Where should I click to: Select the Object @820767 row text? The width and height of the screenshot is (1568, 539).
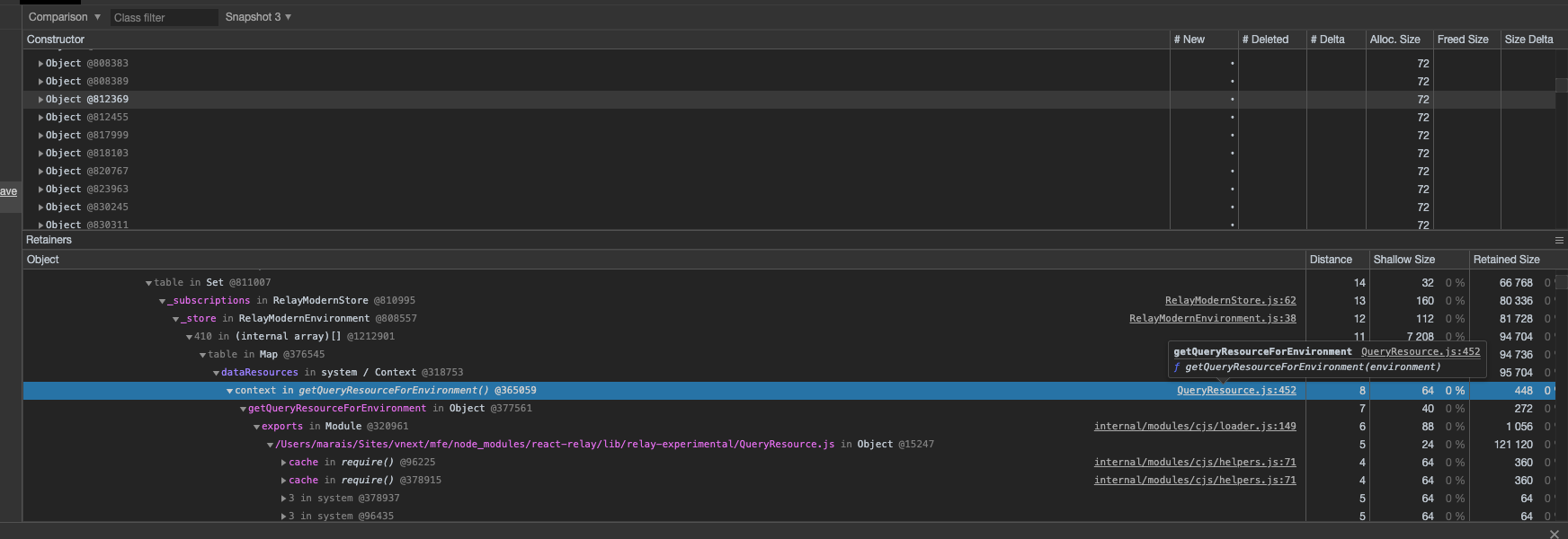[87, 172]
